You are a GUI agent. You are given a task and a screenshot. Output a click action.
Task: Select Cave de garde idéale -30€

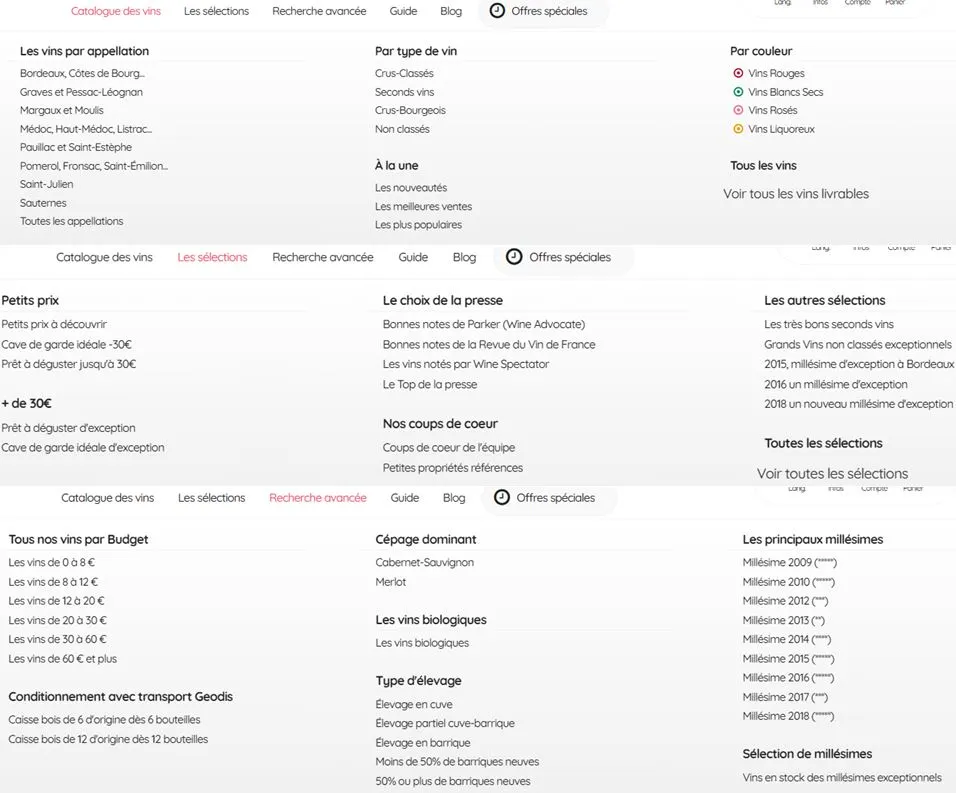(66, 344)
